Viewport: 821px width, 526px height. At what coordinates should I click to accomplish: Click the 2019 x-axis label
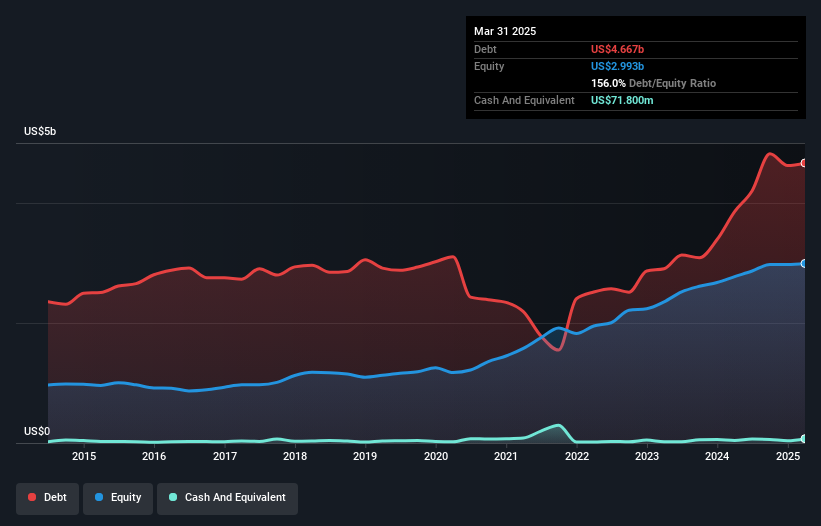(365, 456)
